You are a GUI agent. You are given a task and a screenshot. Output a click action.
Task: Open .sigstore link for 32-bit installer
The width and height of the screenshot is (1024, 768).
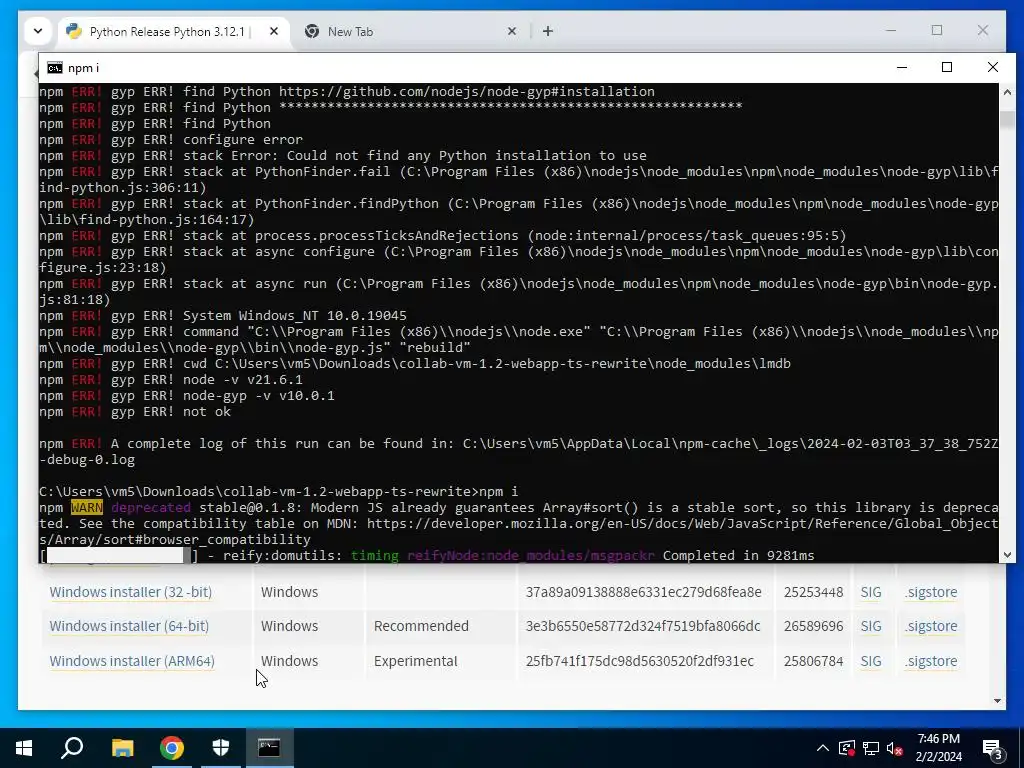tap(931, 592)
